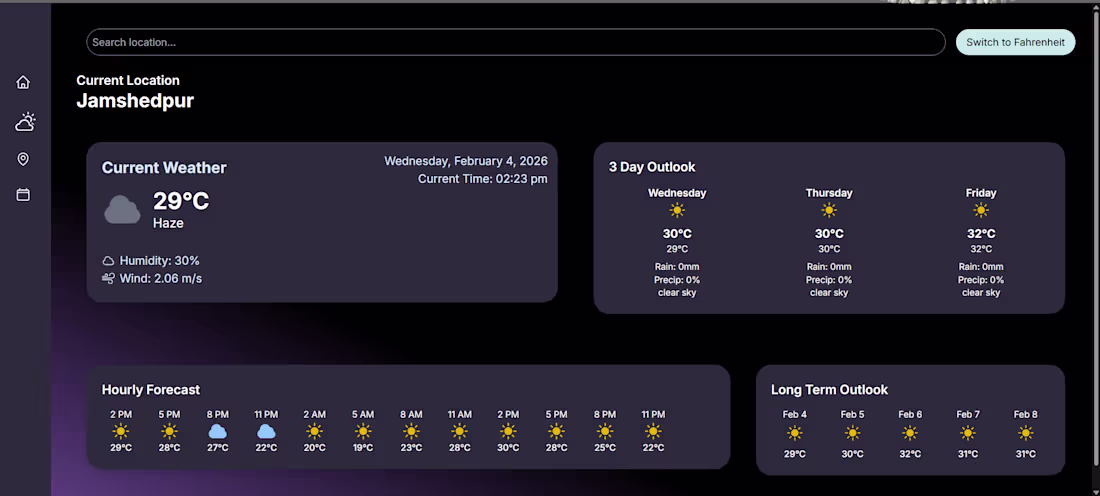1100x496 pixels.
Task: Click the 3 Day Outlook heading
Action: (652, 167)
